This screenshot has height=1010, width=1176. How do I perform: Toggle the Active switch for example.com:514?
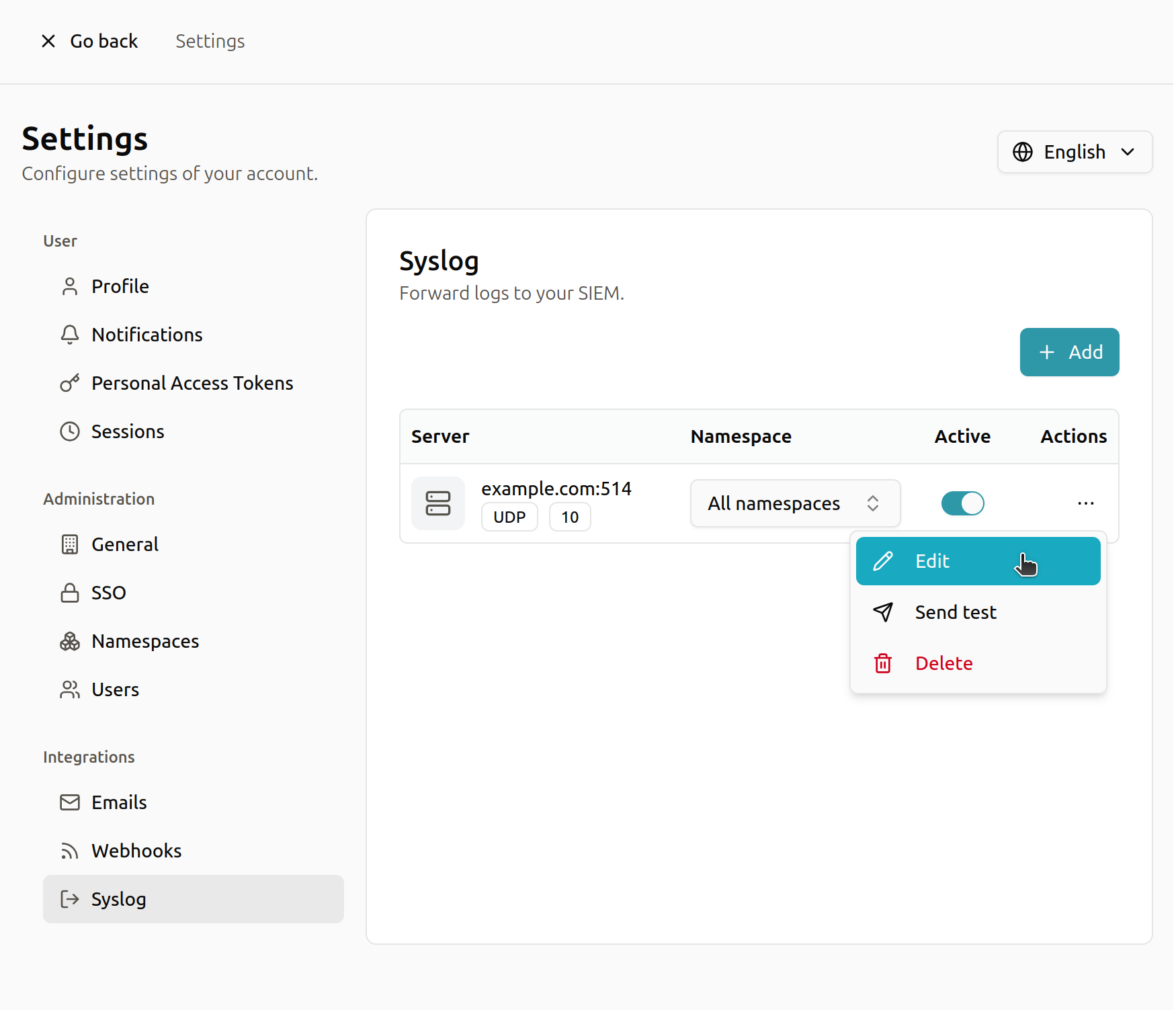(x=962, y=503)
